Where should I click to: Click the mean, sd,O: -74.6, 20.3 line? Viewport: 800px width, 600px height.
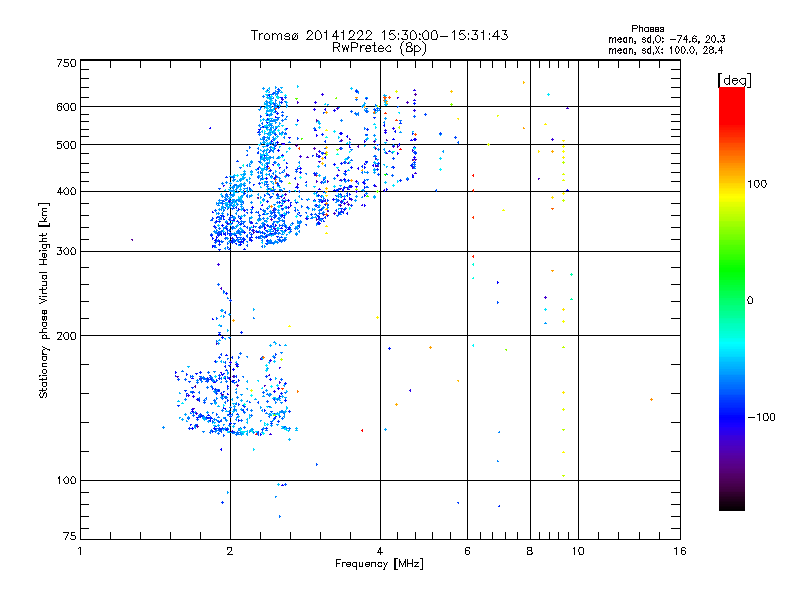click(x=666, y=40)
